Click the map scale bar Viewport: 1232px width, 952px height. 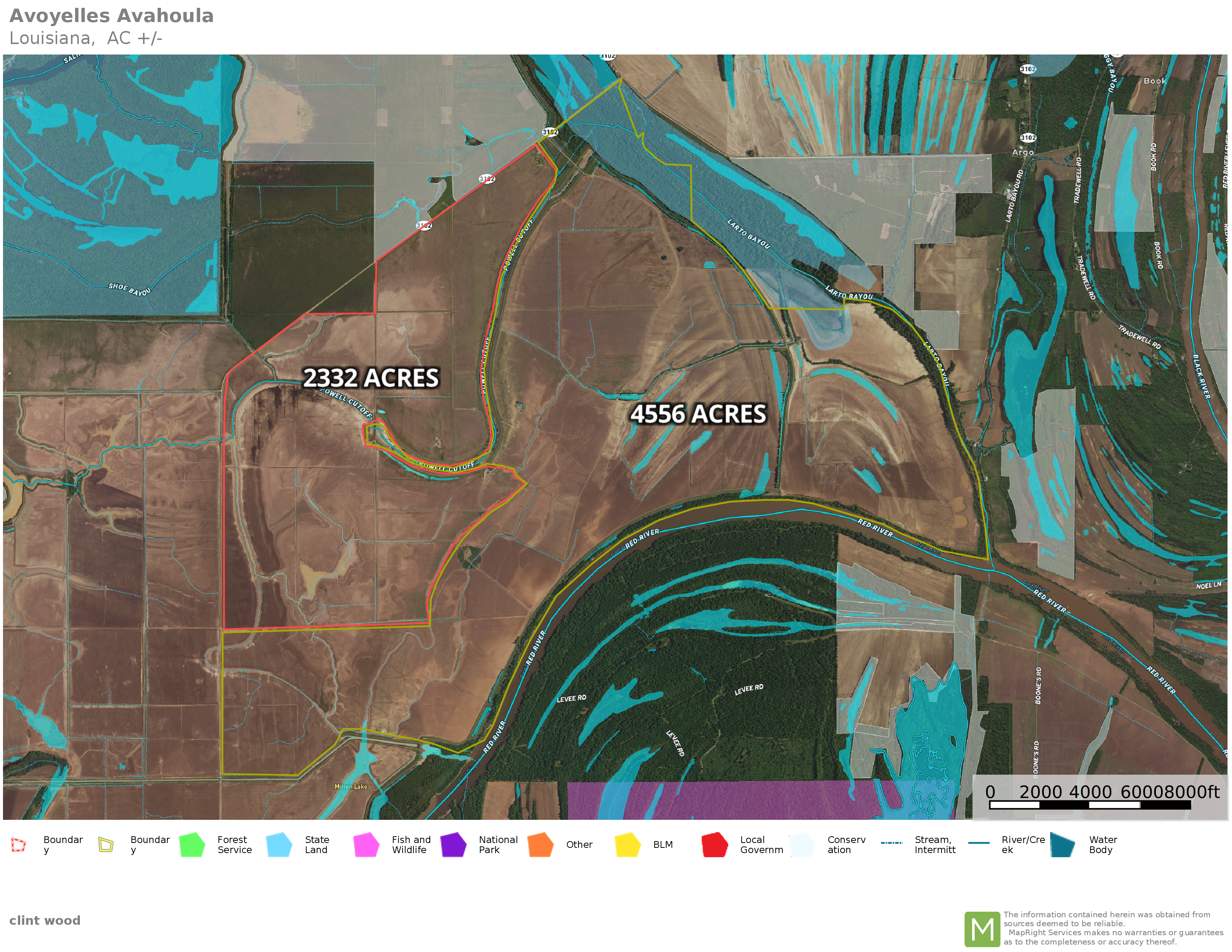pos(1090,805)
